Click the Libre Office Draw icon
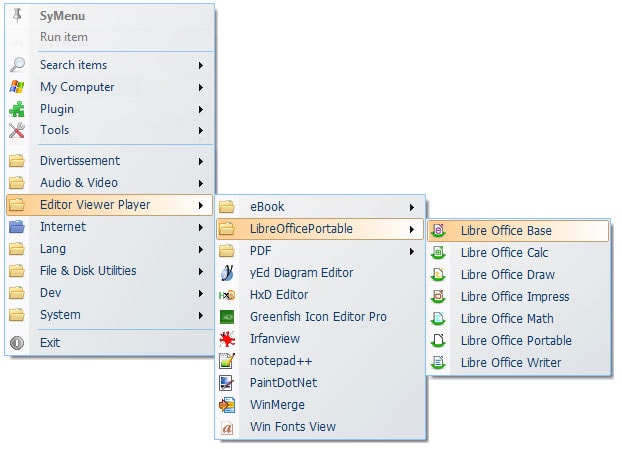Viewport: 622px width, 449px height. coord(438,274)
